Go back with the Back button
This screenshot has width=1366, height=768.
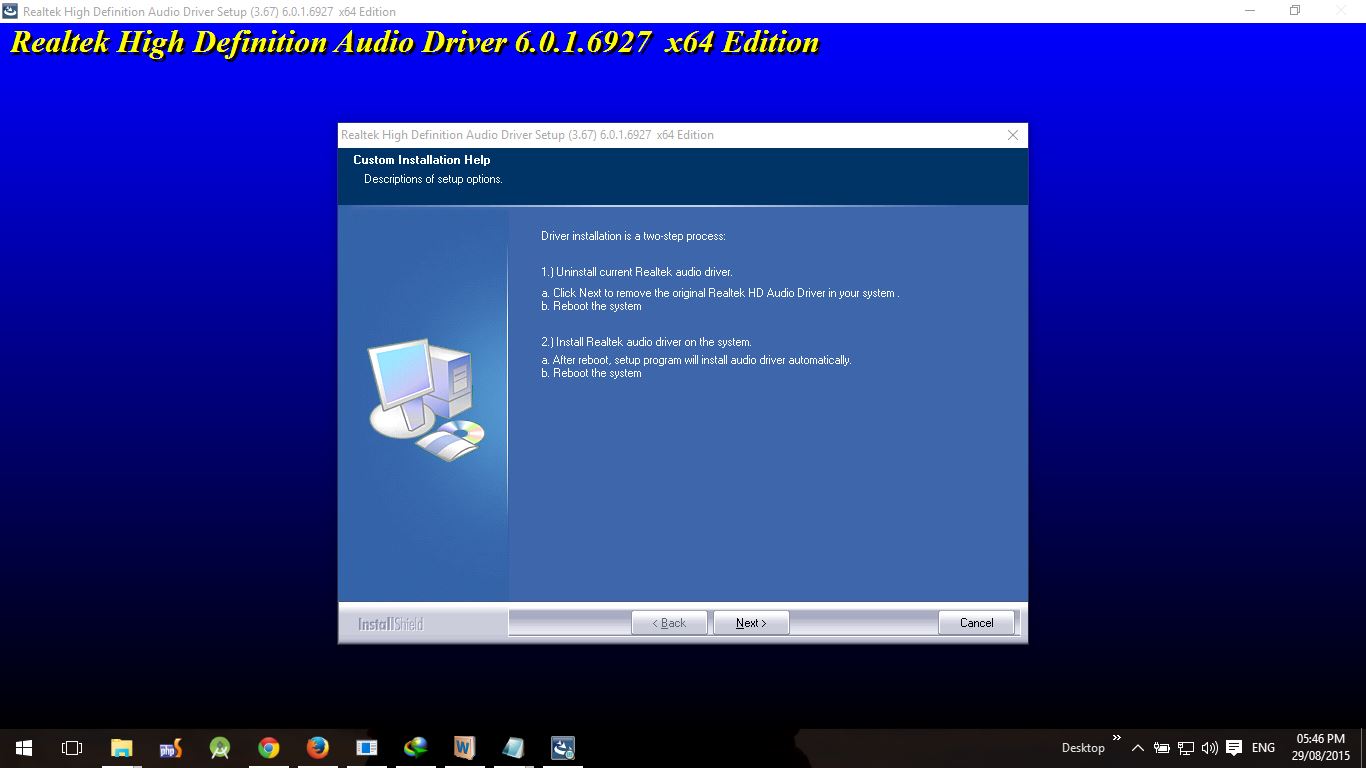[x=669, y=623]
